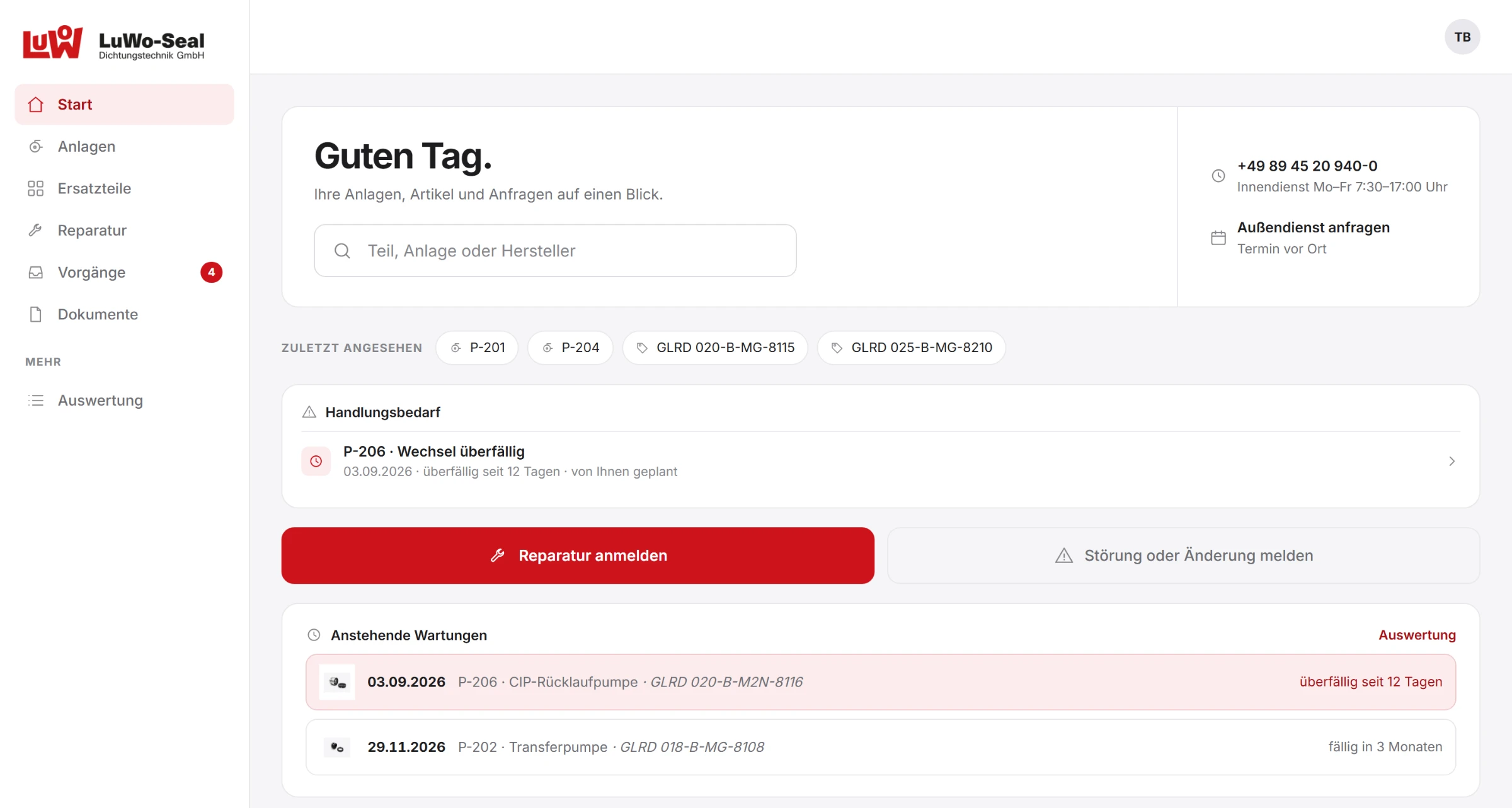
Task: Open P-206 Wechsel überfällig entry
Action: 880,461
